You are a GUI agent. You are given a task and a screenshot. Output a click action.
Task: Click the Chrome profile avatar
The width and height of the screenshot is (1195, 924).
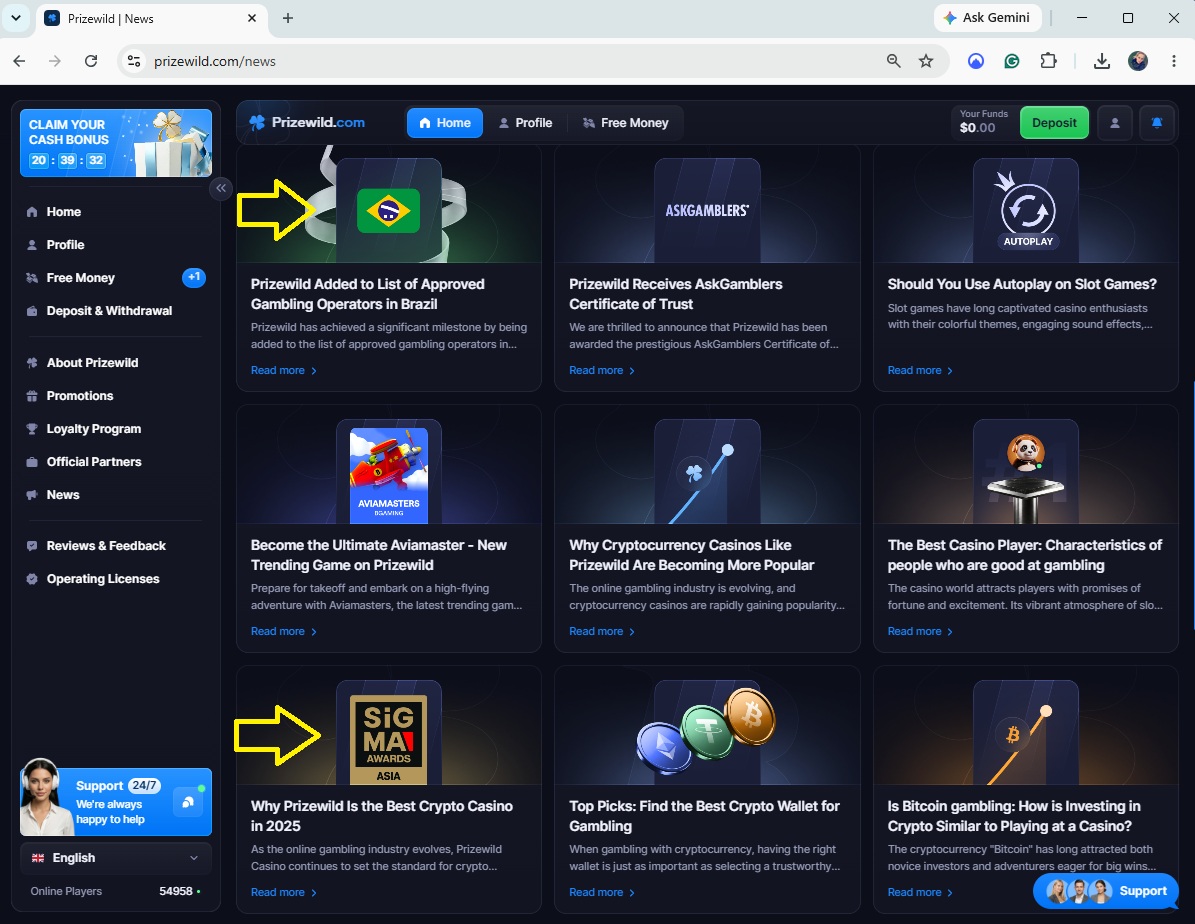pos(1138,61)
